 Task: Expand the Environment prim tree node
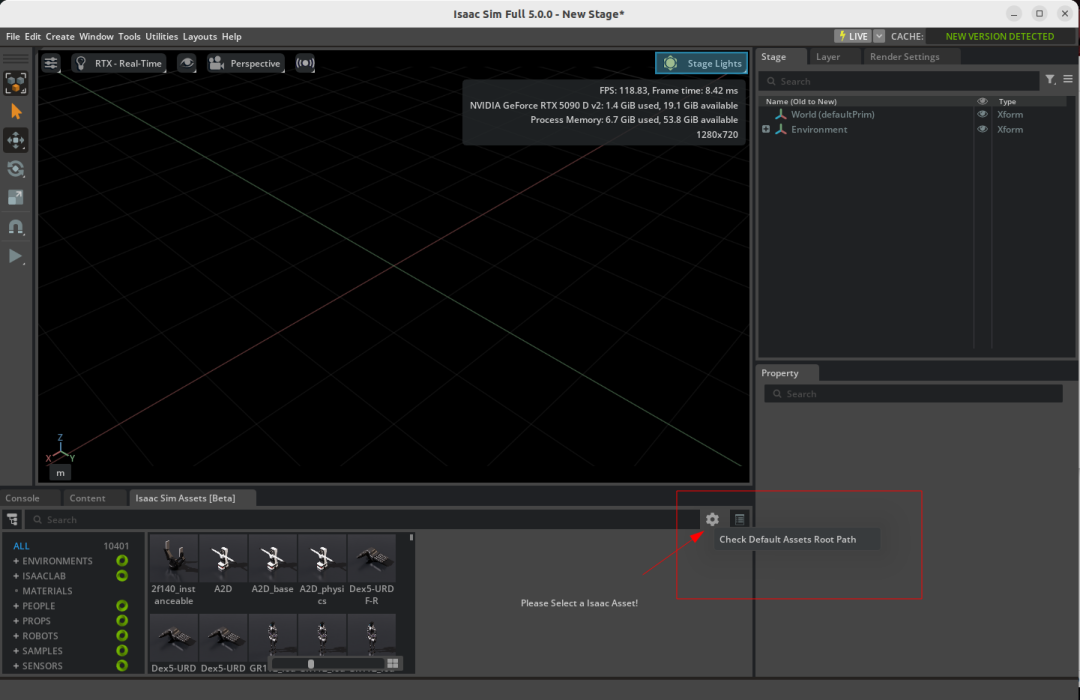coord(765,130)
